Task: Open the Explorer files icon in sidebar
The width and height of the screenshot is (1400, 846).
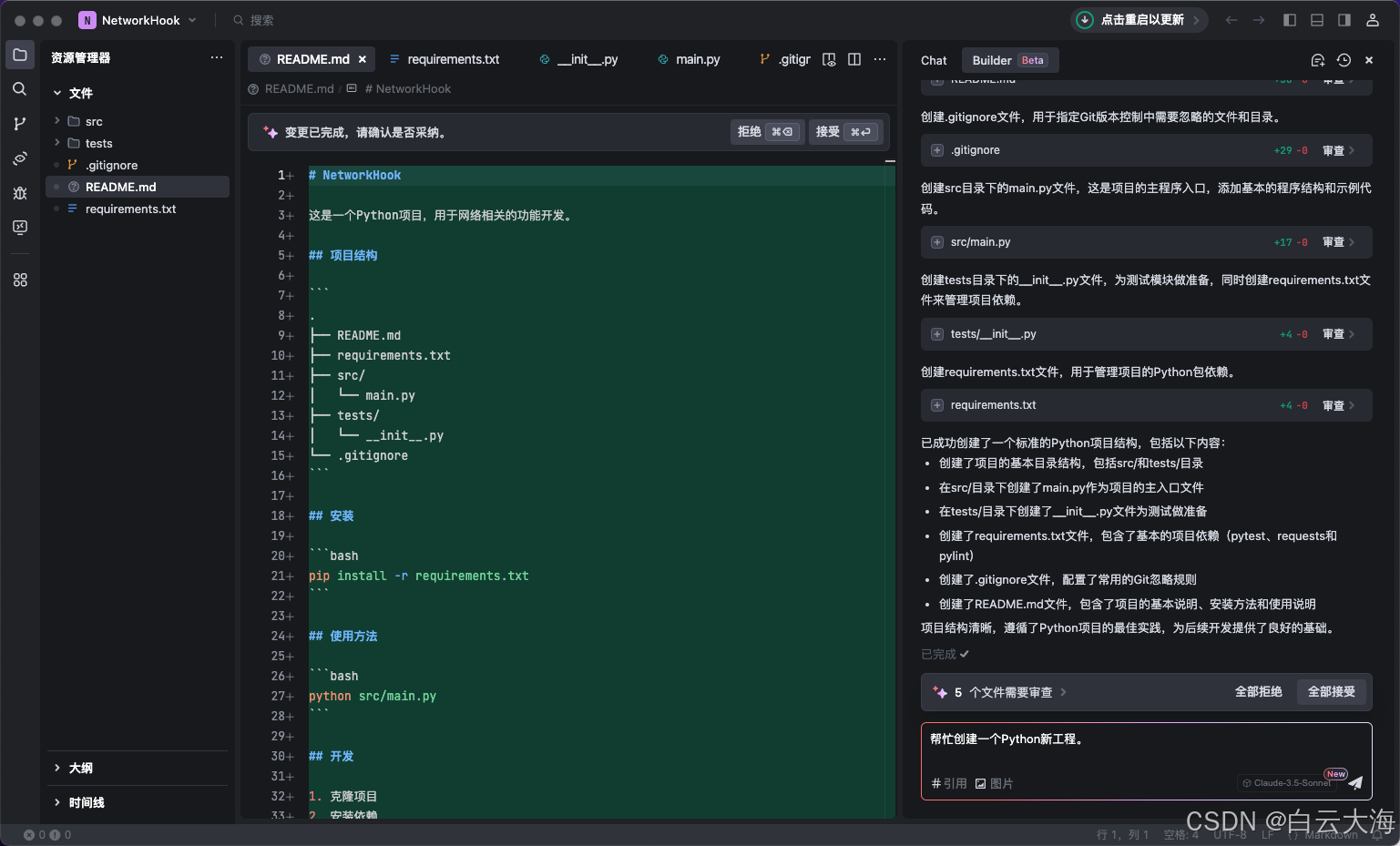Action: click(x=20, y=55)
